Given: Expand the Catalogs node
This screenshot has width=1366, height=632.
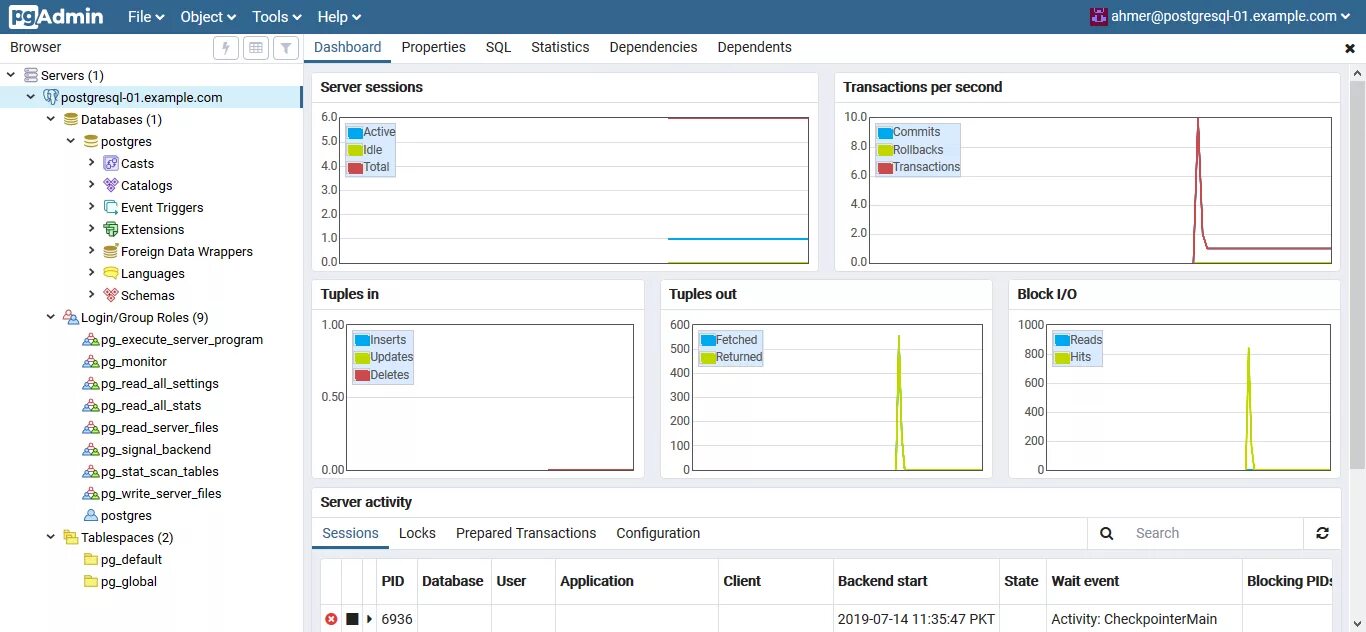Looking at the screenshot, I should [x=92, y=185].
